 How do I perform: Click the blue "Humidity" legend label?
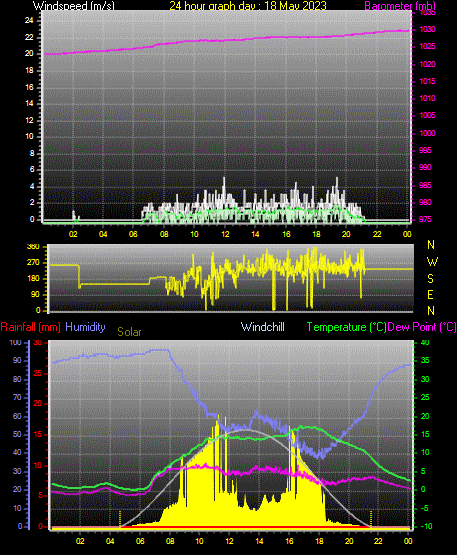[x=85, y=327]
